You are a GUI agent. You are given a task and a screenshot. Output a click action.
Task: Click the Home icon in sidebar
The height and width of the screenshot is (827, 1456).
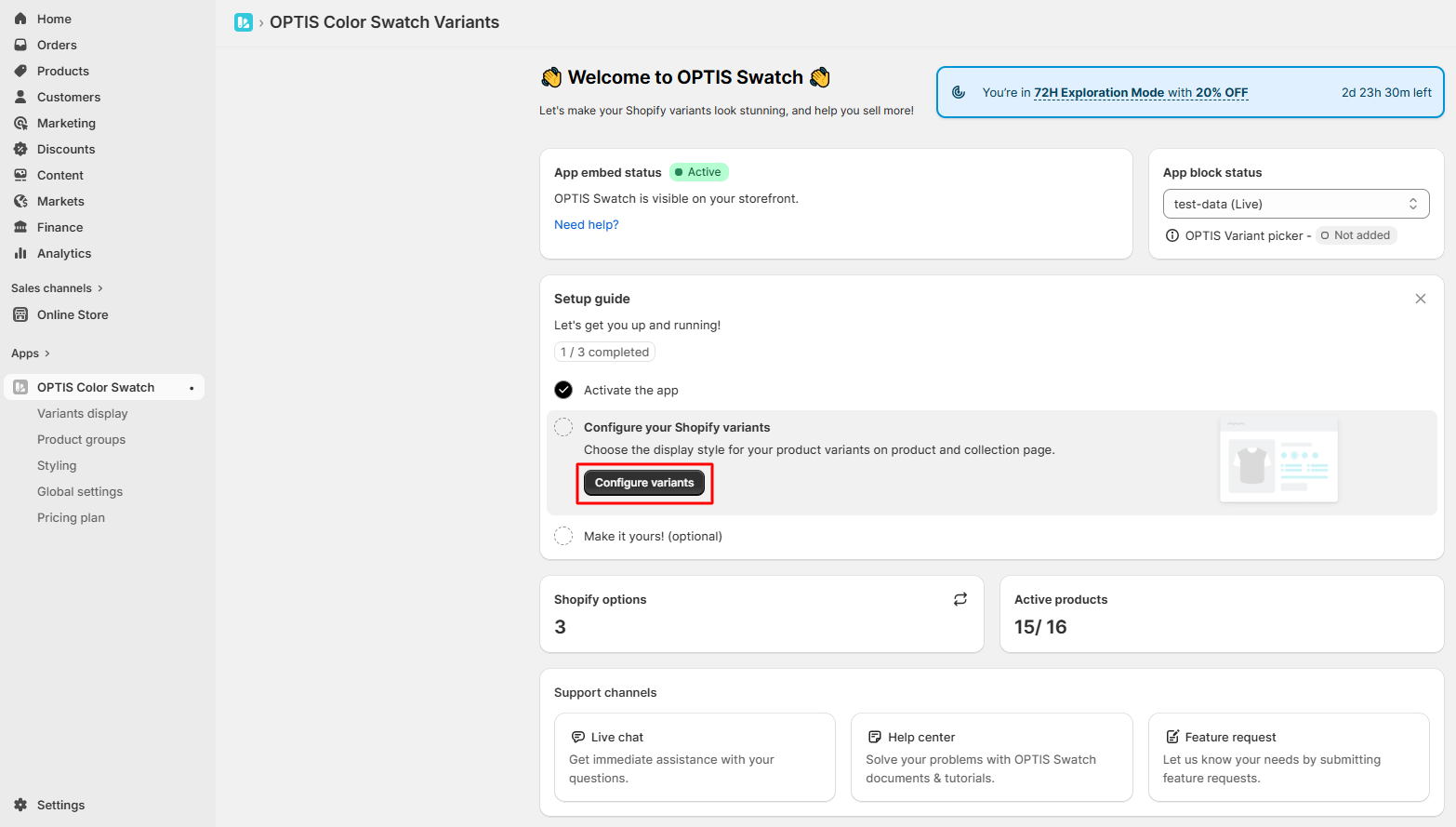coord(20,19)
